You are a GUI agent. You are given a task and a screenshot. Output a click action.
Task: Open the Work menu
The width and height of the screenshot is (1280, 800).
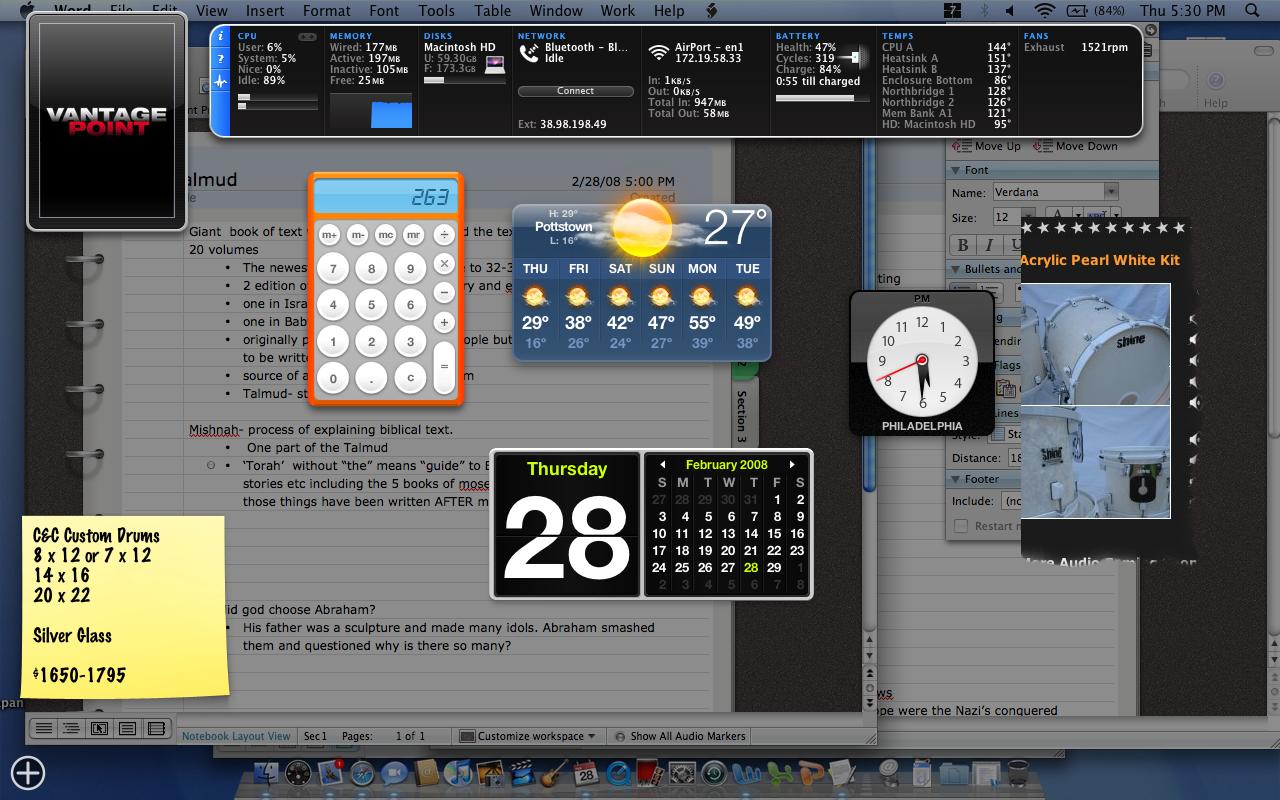(x=618, y=11)
